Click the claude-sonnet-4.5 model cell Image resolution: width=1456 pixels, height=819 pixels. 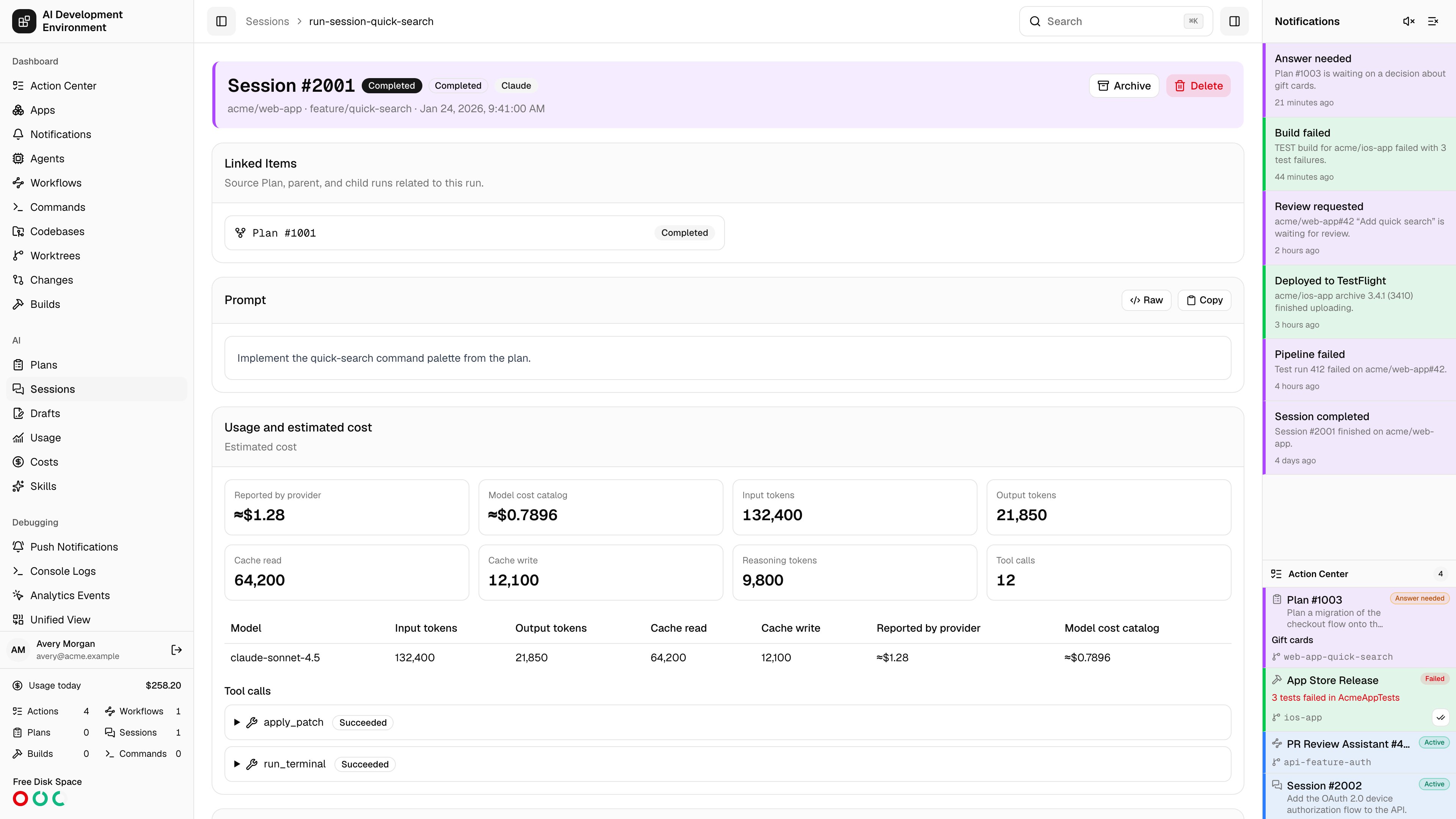275,658
